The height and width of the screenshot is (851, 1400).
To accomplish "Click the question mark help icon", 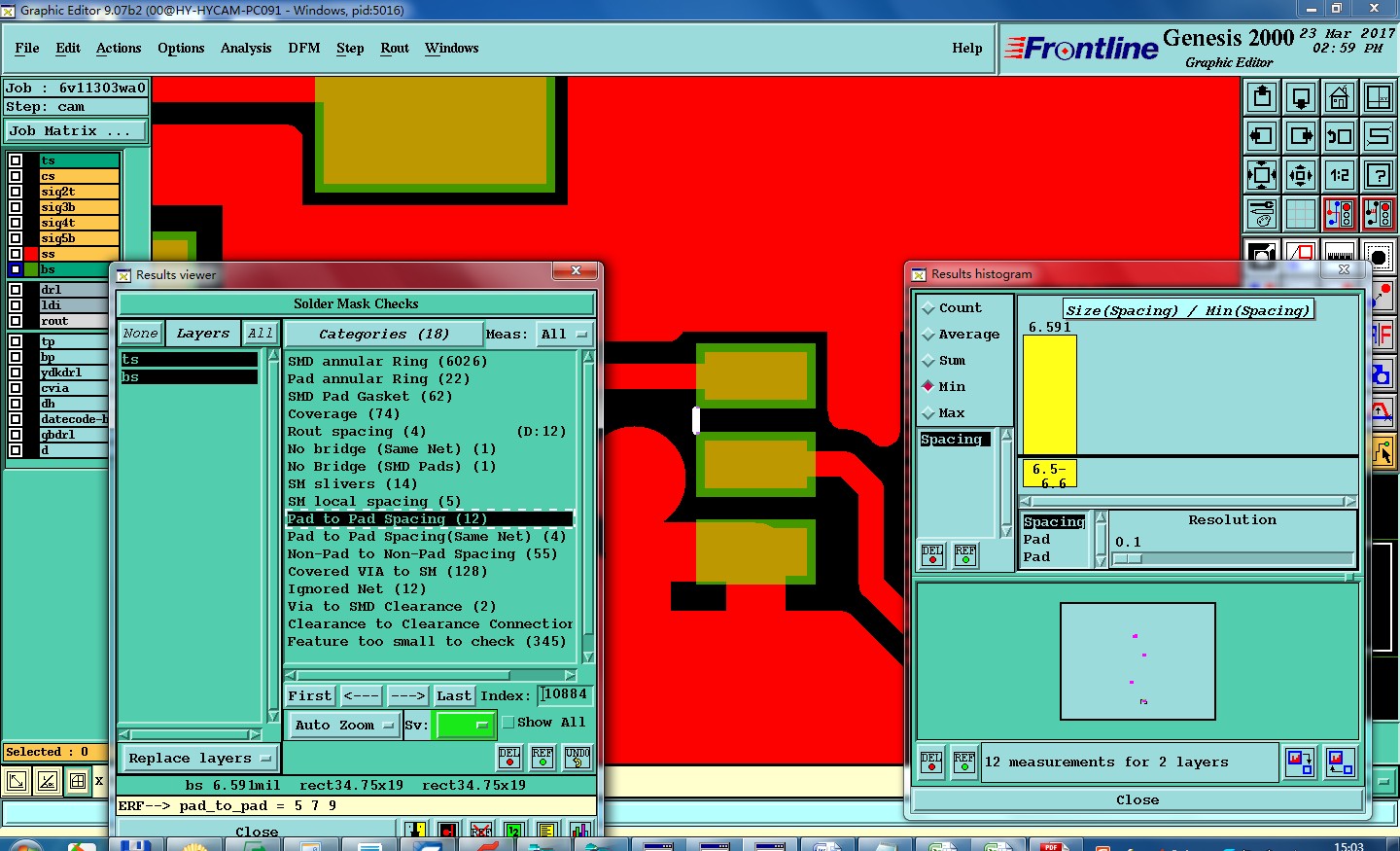I will pyautogui.click(x=1379, y=175).
